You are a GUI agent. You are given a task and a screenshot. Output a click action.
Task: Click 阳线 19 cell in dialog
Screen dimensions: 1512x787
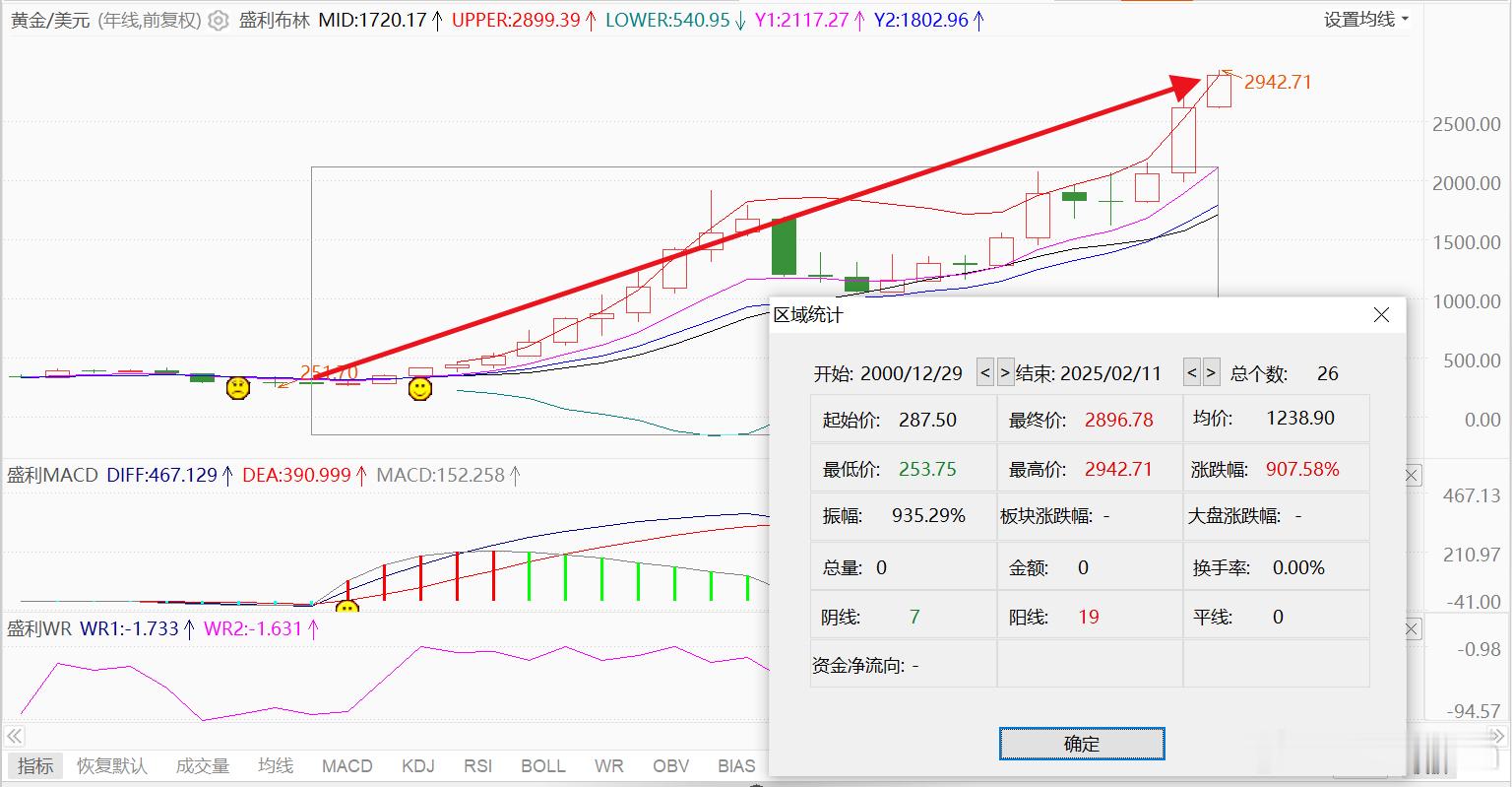point(1090,617)
